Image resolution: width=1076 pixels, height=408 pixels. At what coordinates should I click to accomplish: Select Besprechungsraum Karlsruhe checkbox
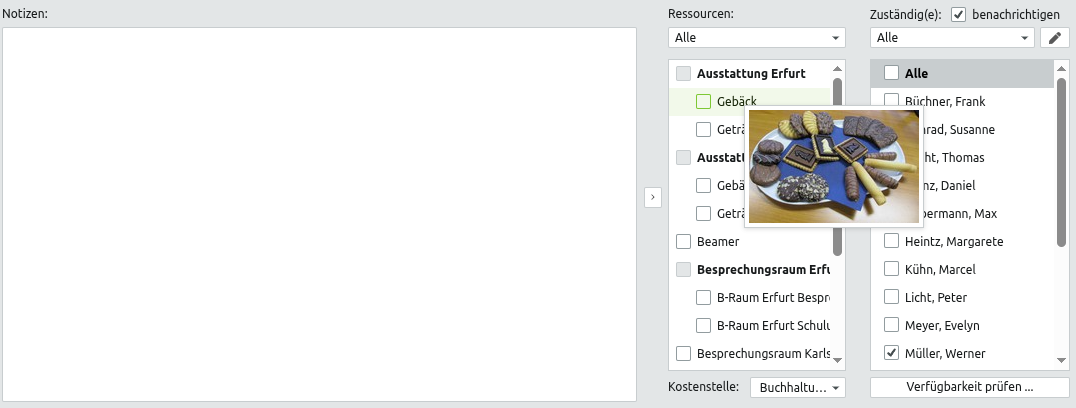point(683,353)
